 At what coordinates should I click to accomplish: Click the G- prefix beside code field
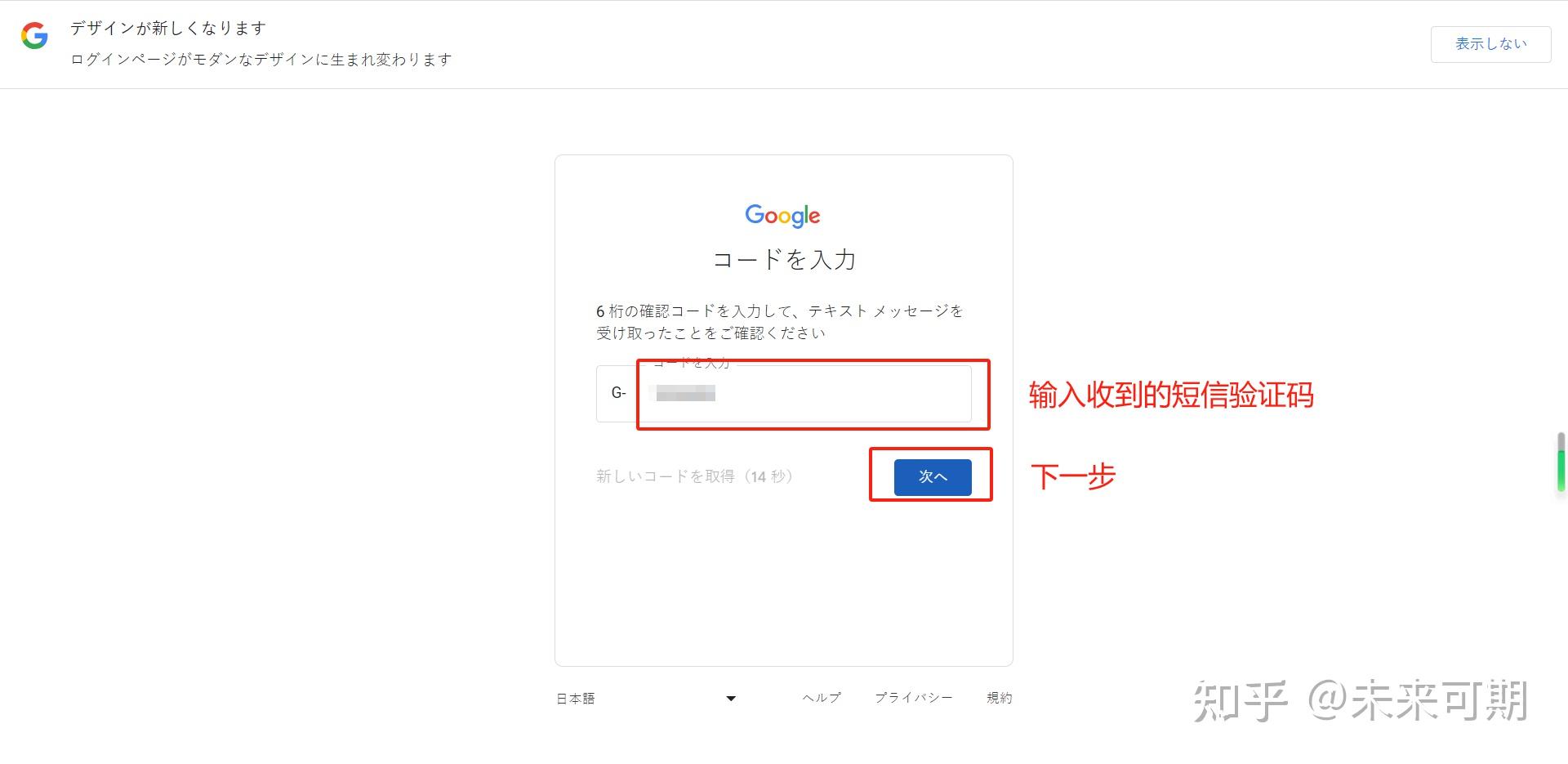(618, 394)
